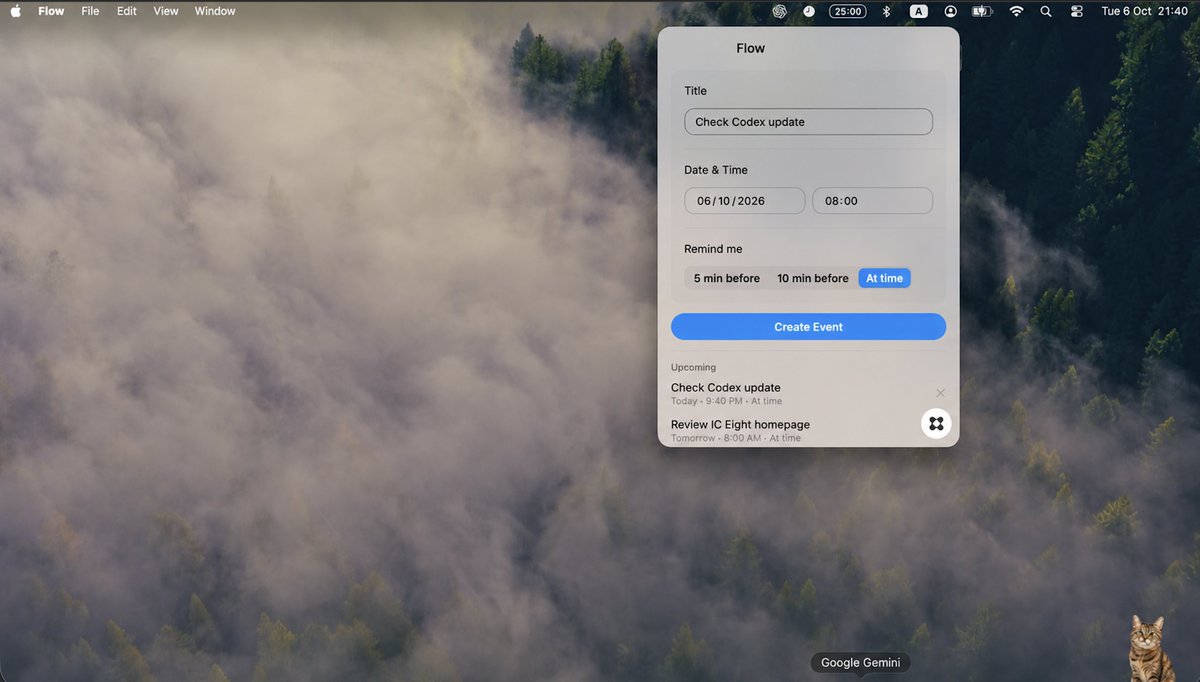Click the 'Flow' popup title
The width and height of the screenshot is (1200, 682).
(750, 48)
